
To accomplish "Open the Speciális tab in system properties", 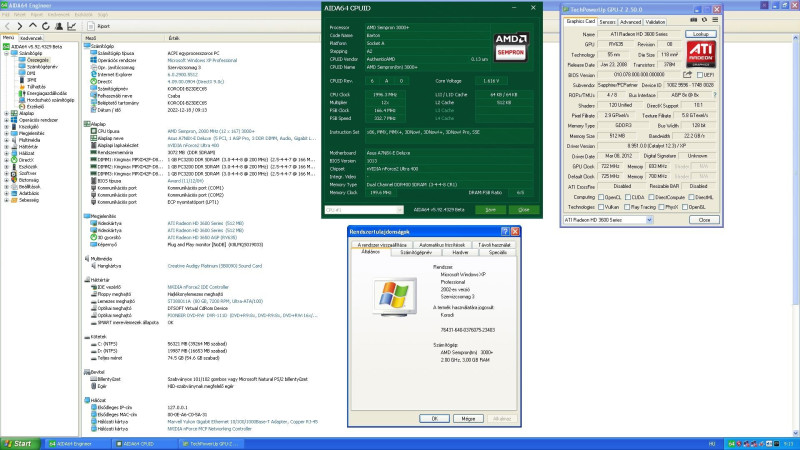I will (x=497, y=252).
